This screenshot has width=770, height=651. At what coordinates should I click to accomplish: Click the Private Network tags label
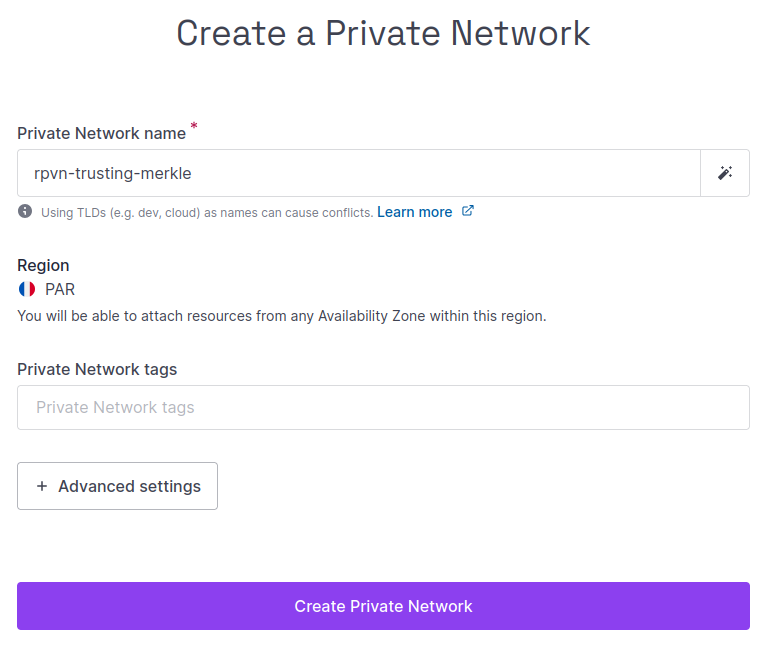tap(97, 369)
